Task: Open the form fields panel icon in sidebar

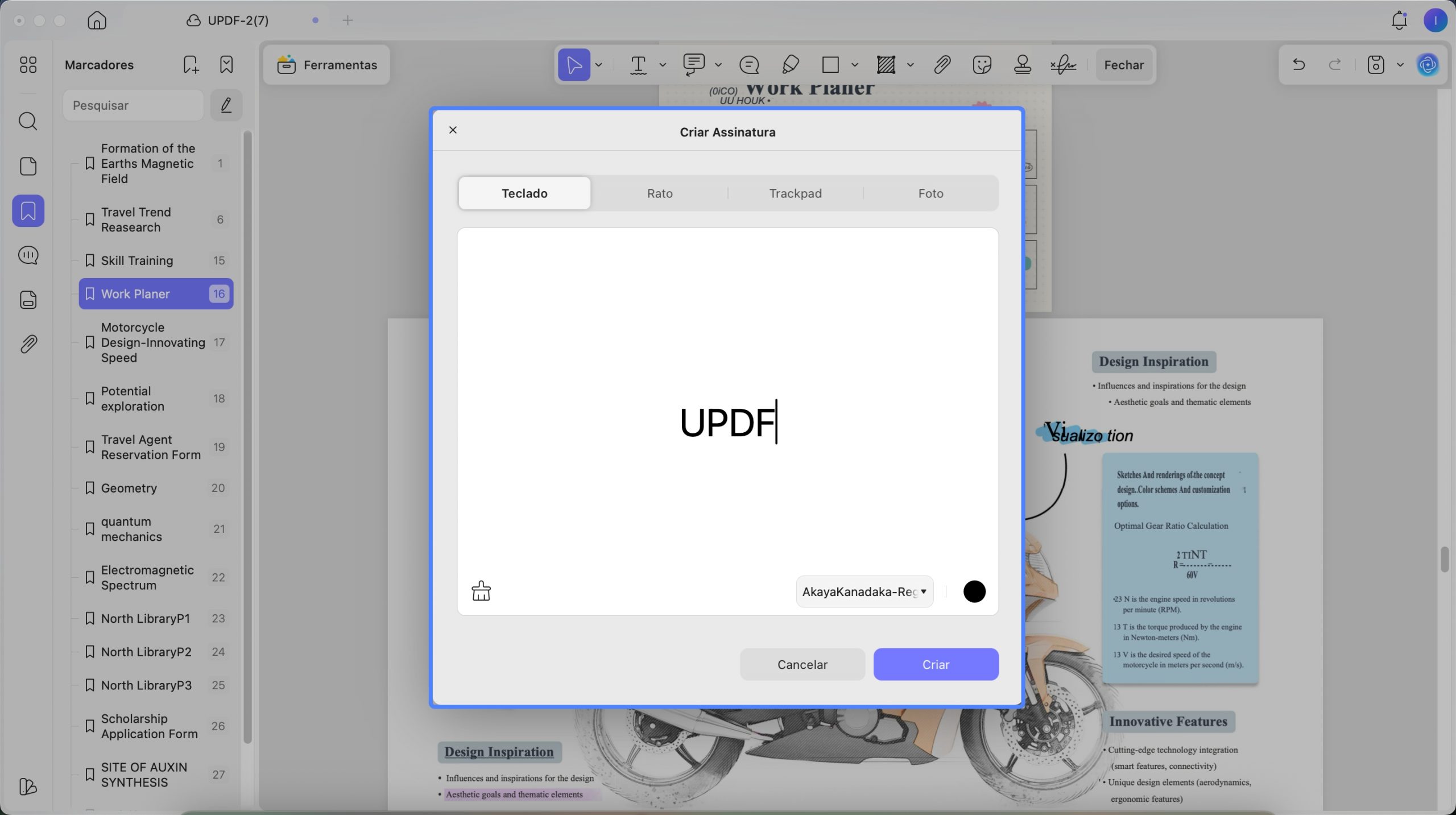Action: (x=28, y=300)
